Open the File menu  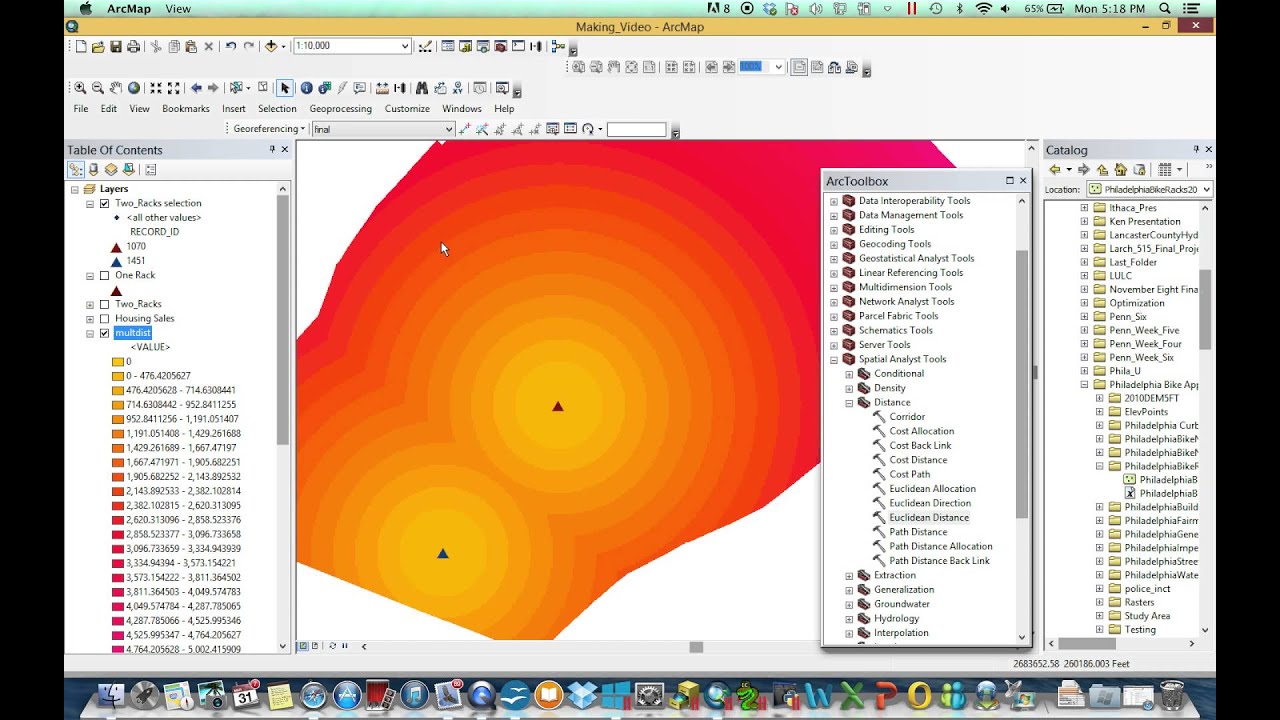[81, 109]
